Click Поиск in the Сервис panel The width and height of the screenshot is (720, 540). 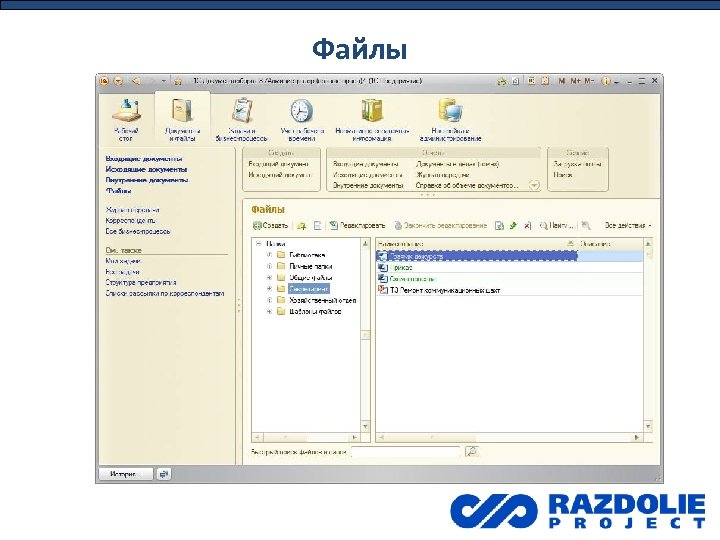pyautogui.click(x=562, y=175)
